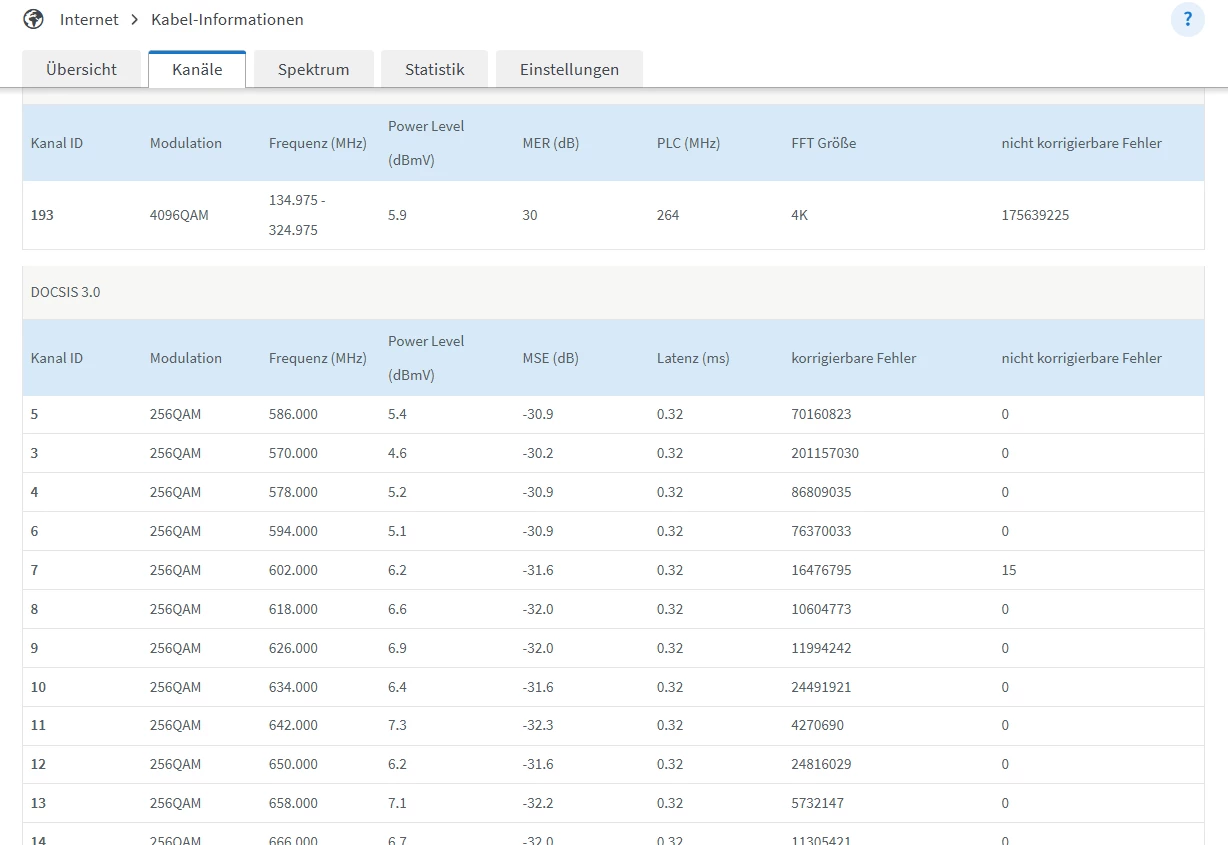1228x845 pixels.
Task: Open the Einstellungen tab
Action: [x=569, y=69]
